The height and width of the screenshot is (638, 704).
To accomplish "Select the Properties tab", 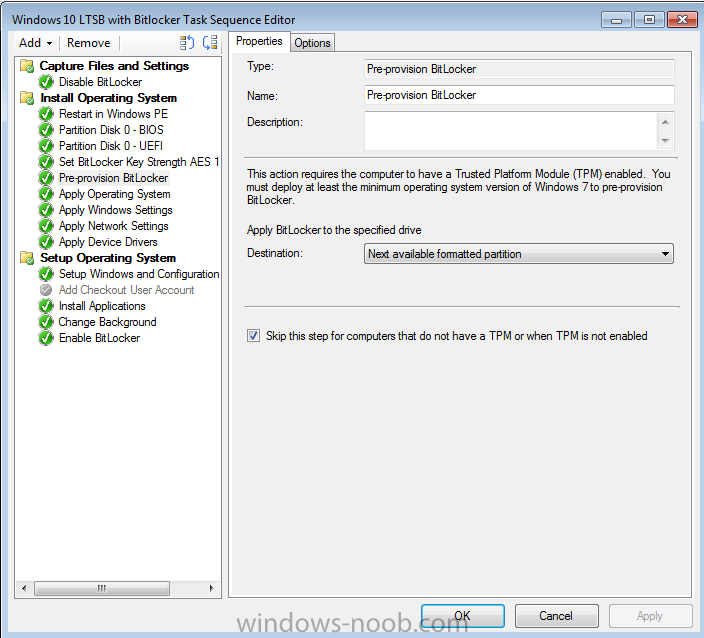I will (259, 41).
